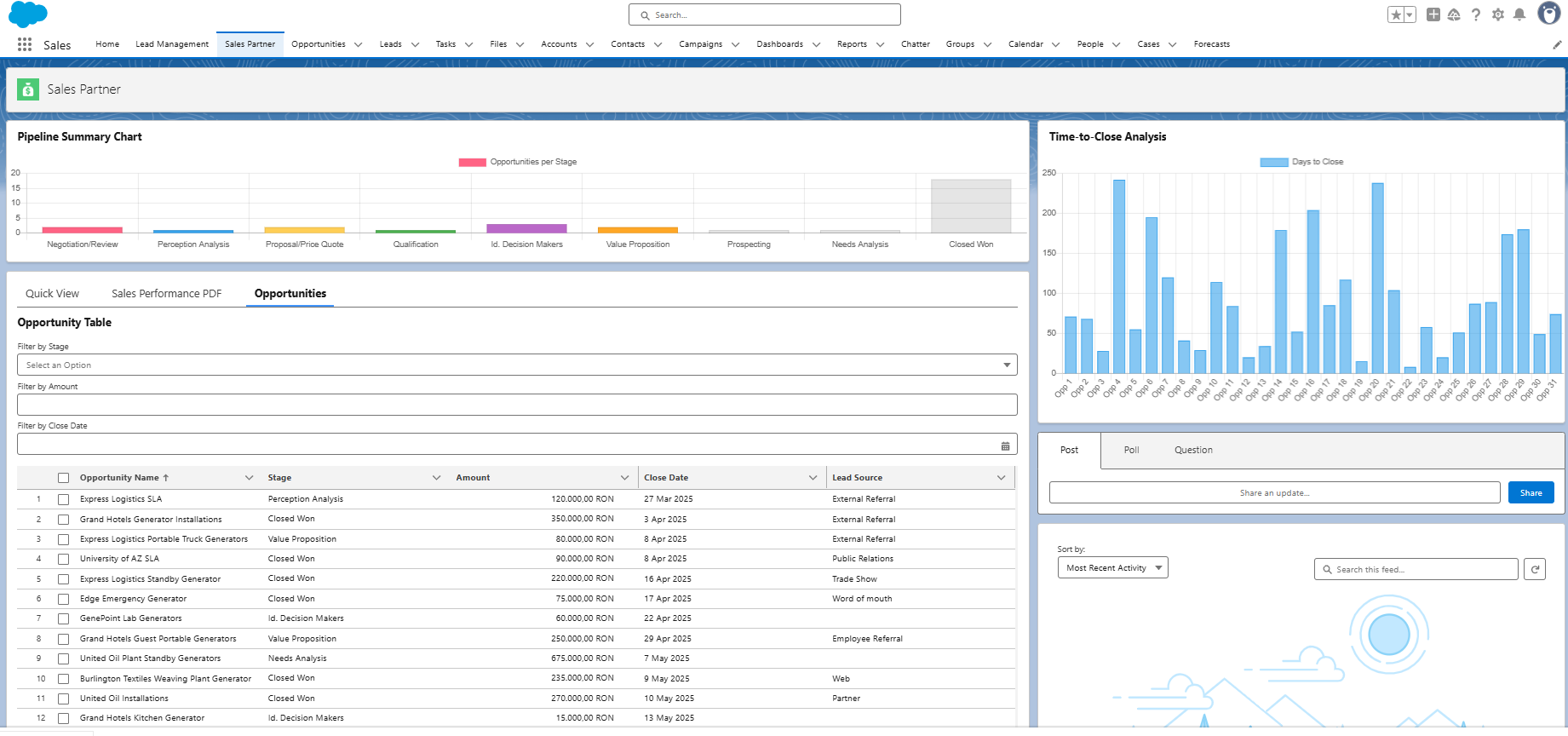1568x736 pixels.
Task: Select the Express Logistics SLA row checkbox
Action: [63, 499]
